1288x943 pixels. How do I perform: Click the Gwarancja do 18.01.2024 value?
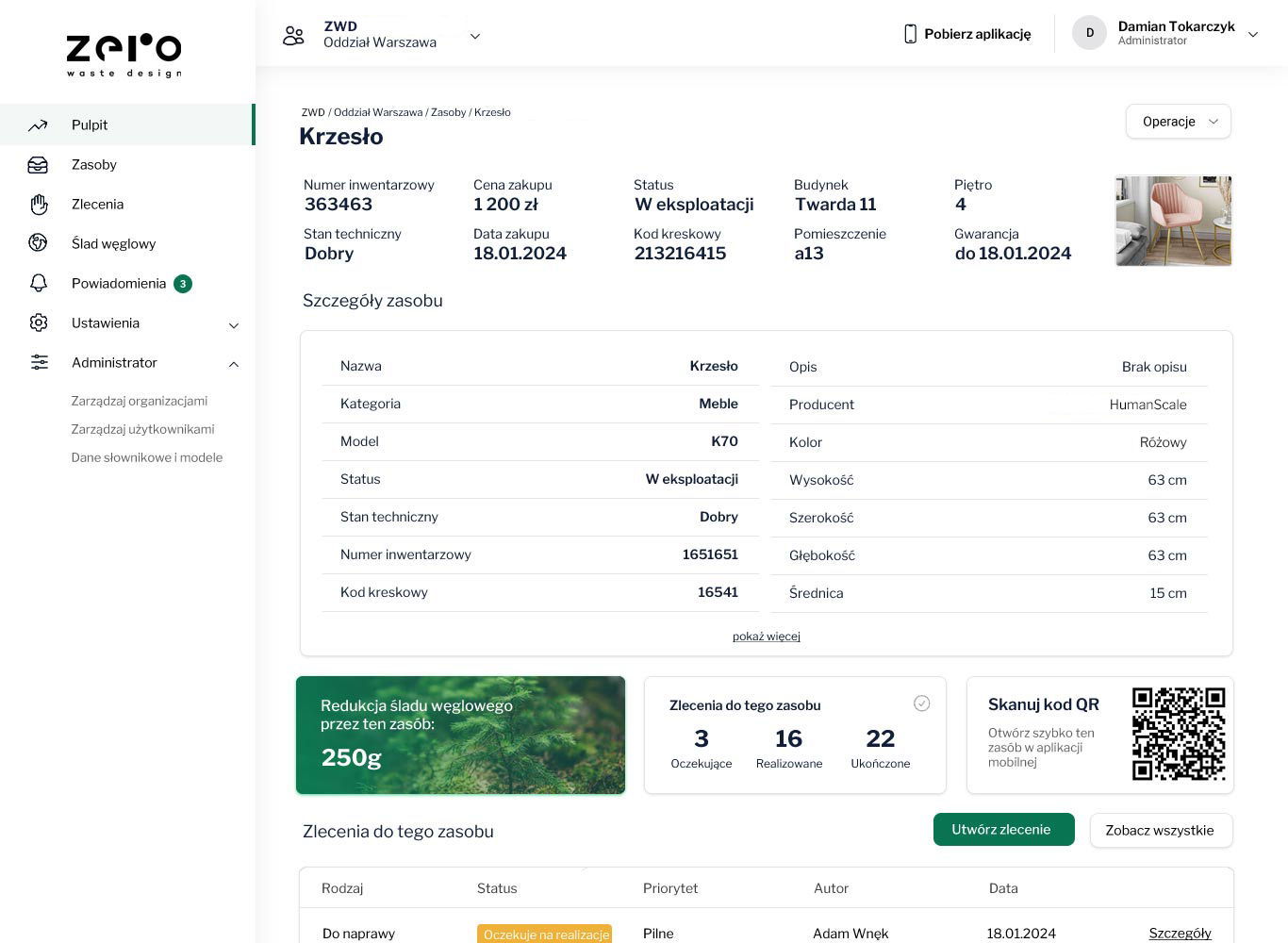pyautogui.click(x=1014, y=254)
